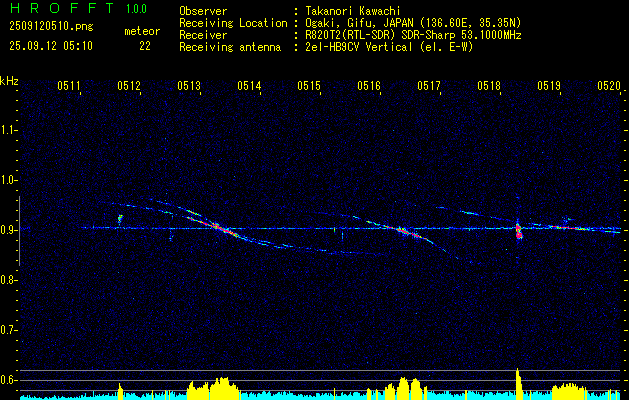Click the Observer field label
This screenshot has height=400, width=629.
(203, 11)
